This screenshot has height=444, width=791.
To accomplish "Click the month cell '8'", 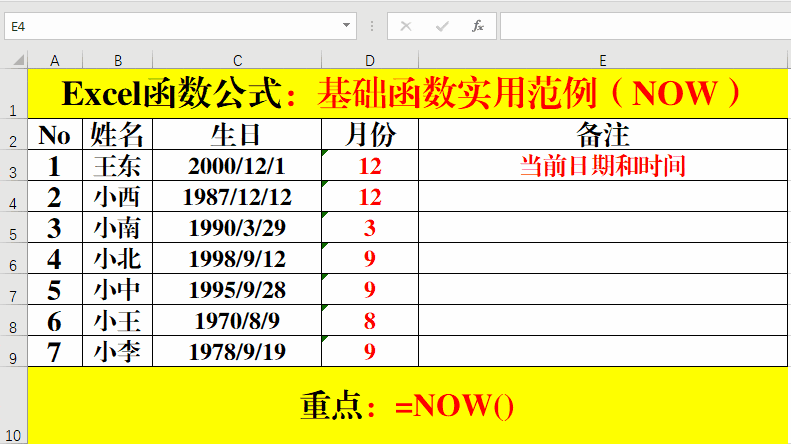I will (x=370, y=320).
